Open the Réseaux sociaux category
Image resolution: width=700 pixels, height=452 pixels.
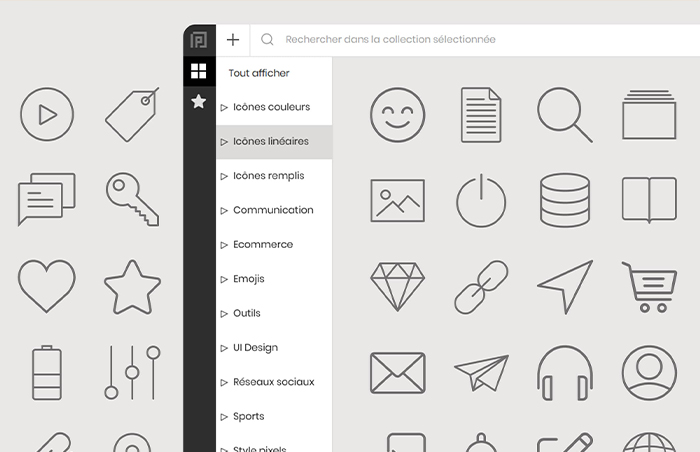(x=273, y=382)
